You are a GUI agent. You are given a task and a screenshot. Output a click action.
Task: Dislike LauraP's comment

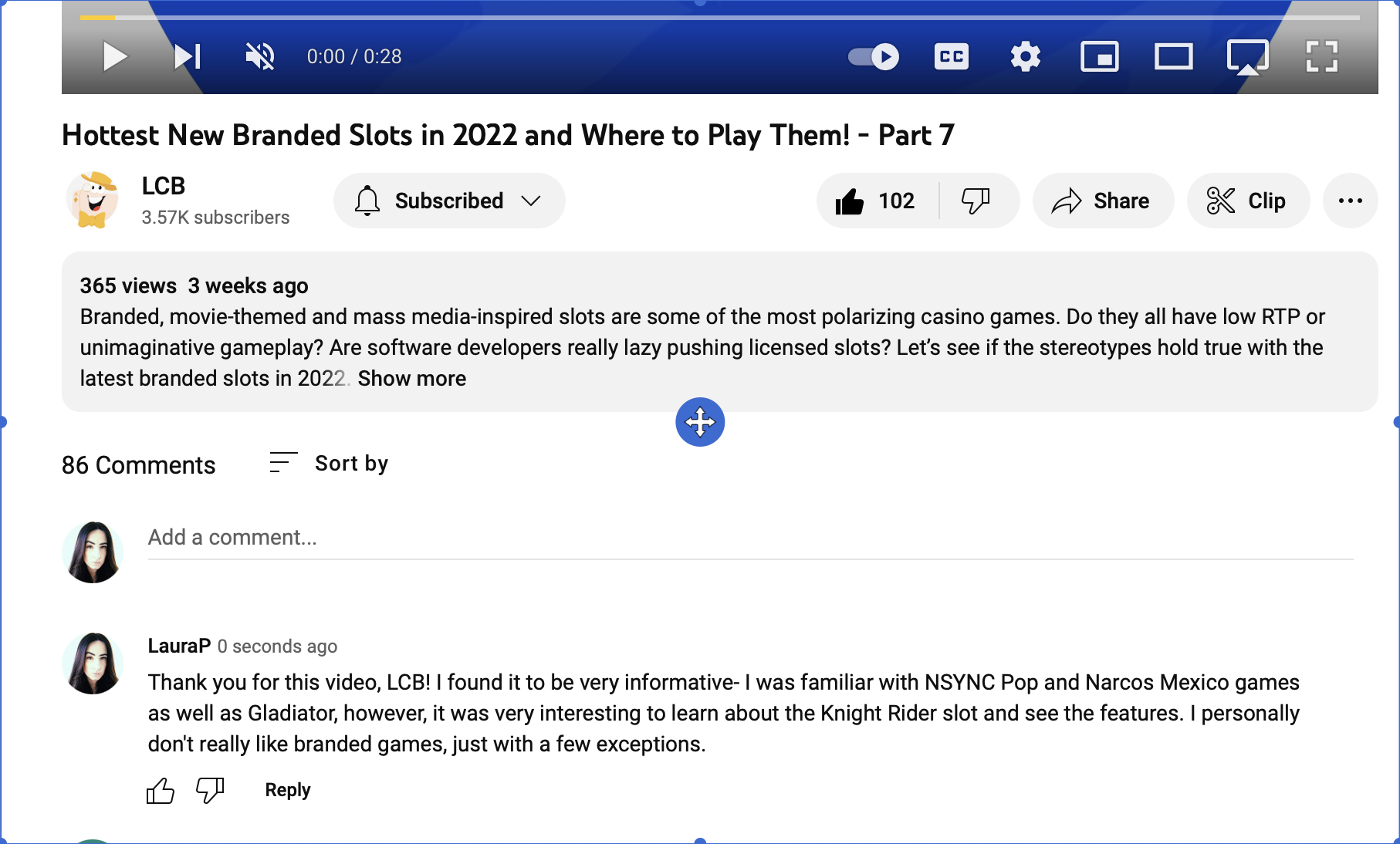click(210, 791)
